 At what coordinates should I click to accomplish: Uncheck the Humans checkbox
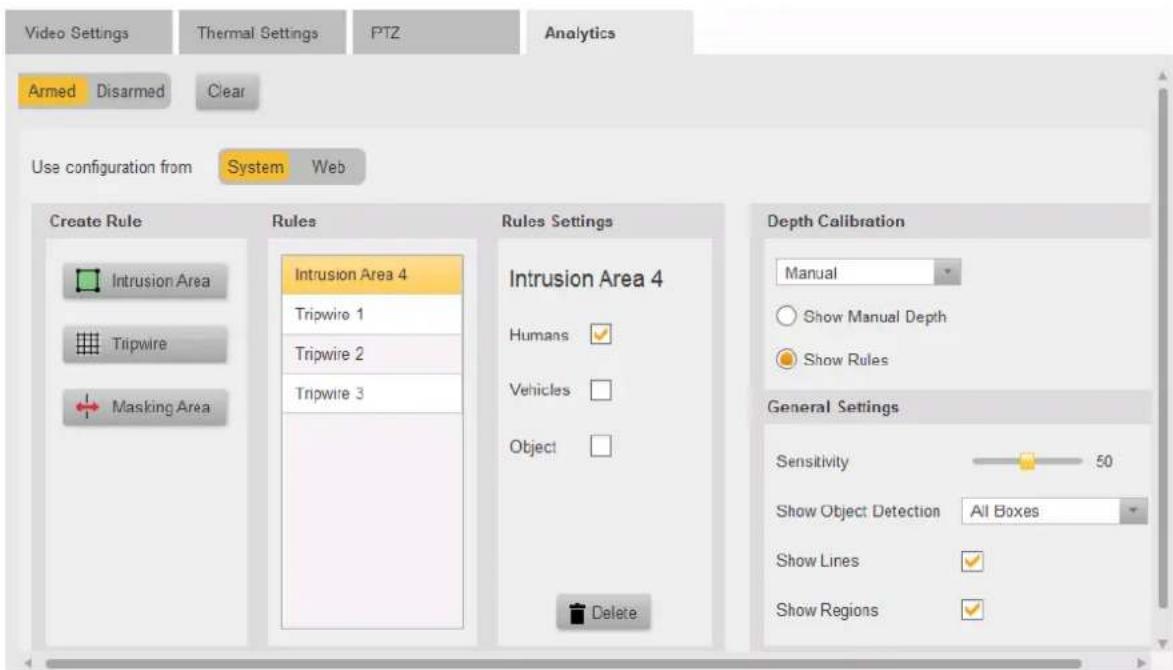(x=601, y=334)
